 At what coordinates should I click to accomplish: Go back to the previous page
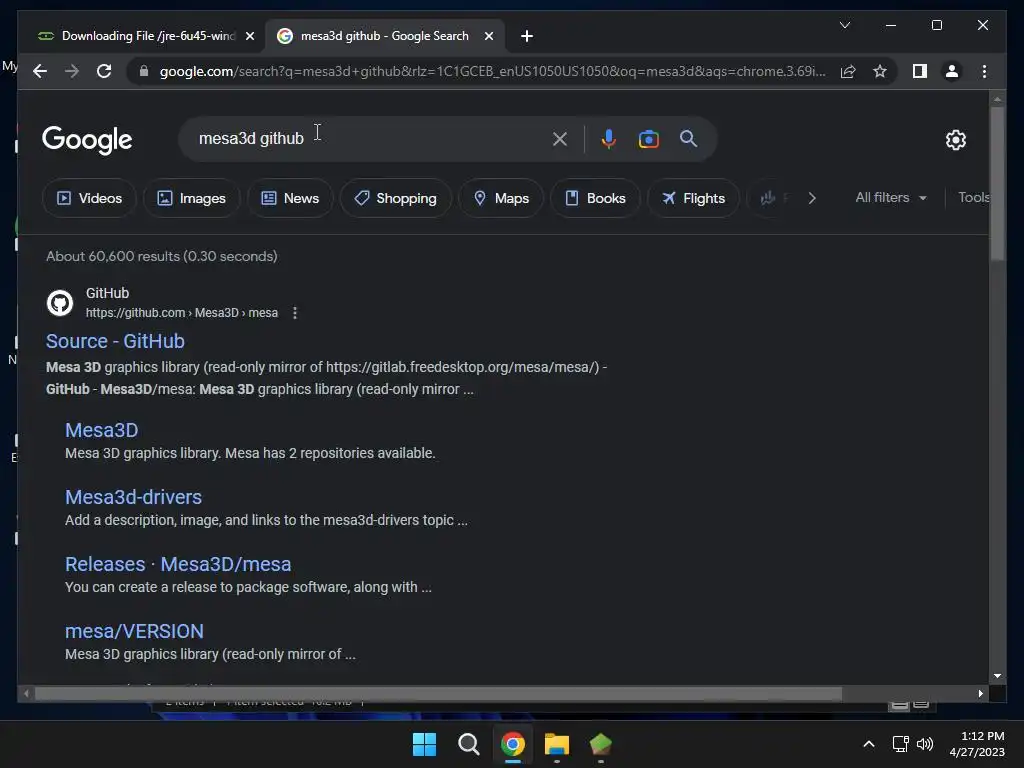click(x=40, y=71)
